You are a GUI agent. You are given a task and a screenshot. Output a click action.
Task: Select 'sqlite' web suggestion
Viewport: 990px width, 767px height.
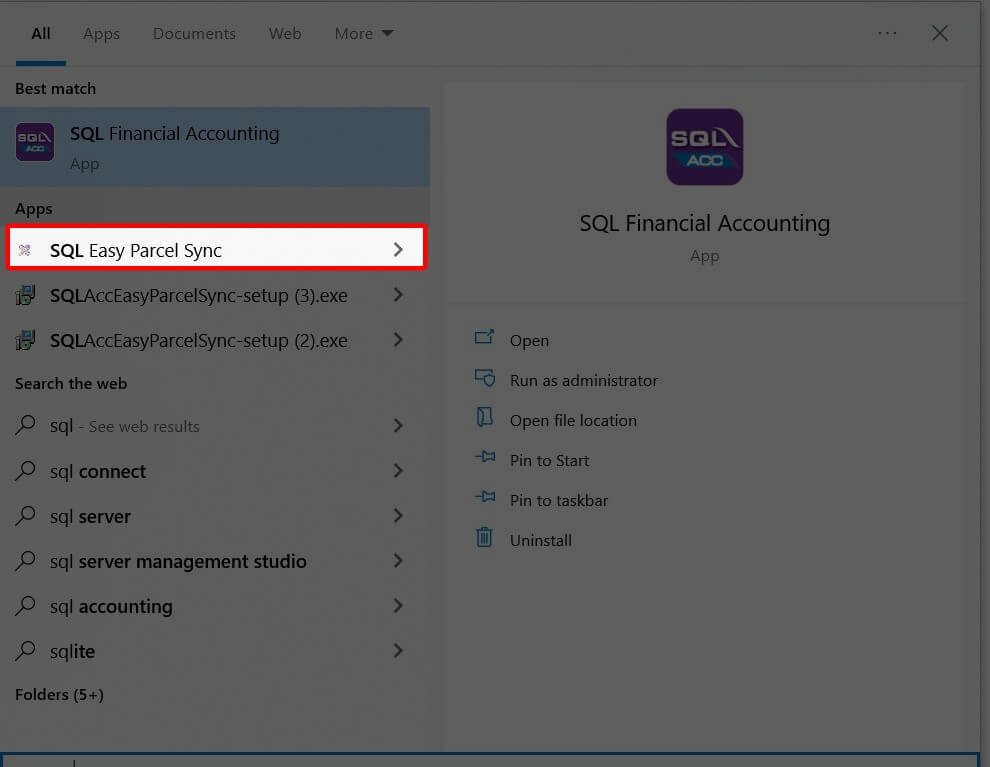[x=215, y=651]
